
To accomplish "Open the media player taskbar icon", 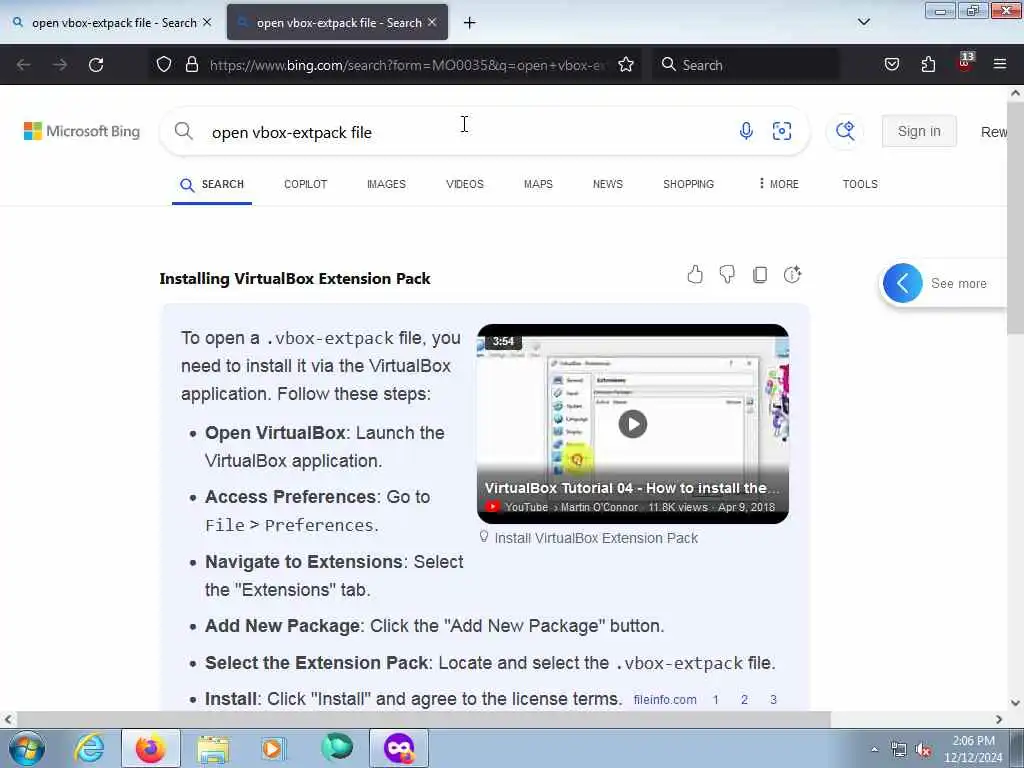I will coord(272,748).
